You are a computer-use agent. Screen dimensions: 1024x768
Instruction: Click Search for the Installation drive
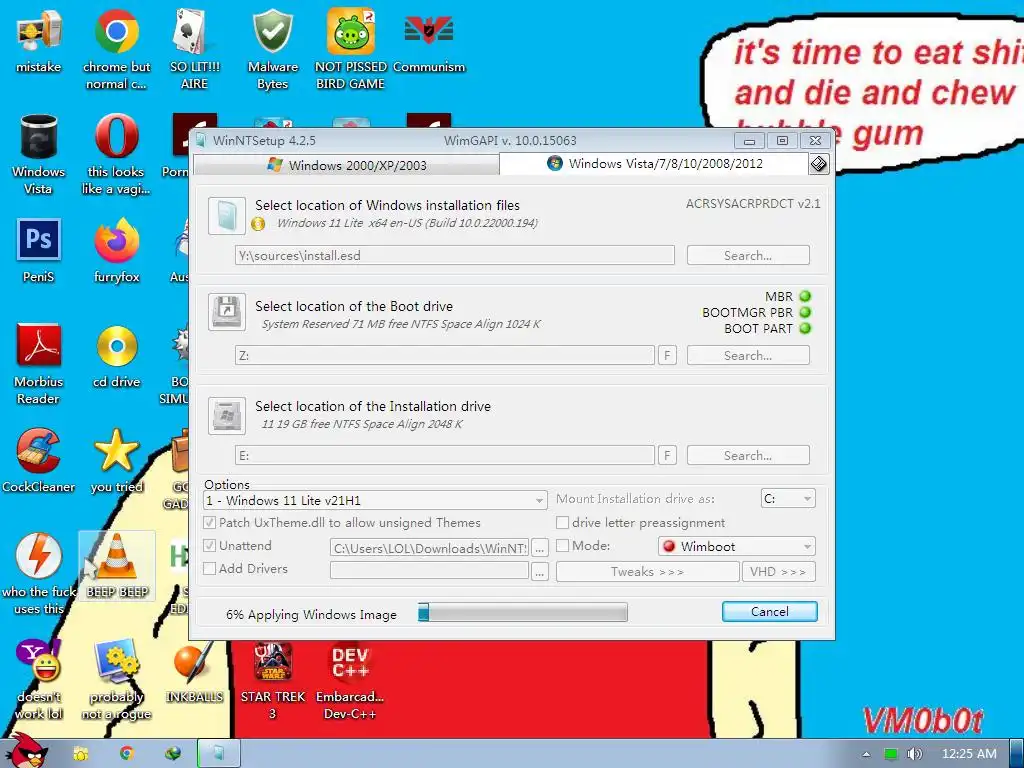click(x=748, y=455)
